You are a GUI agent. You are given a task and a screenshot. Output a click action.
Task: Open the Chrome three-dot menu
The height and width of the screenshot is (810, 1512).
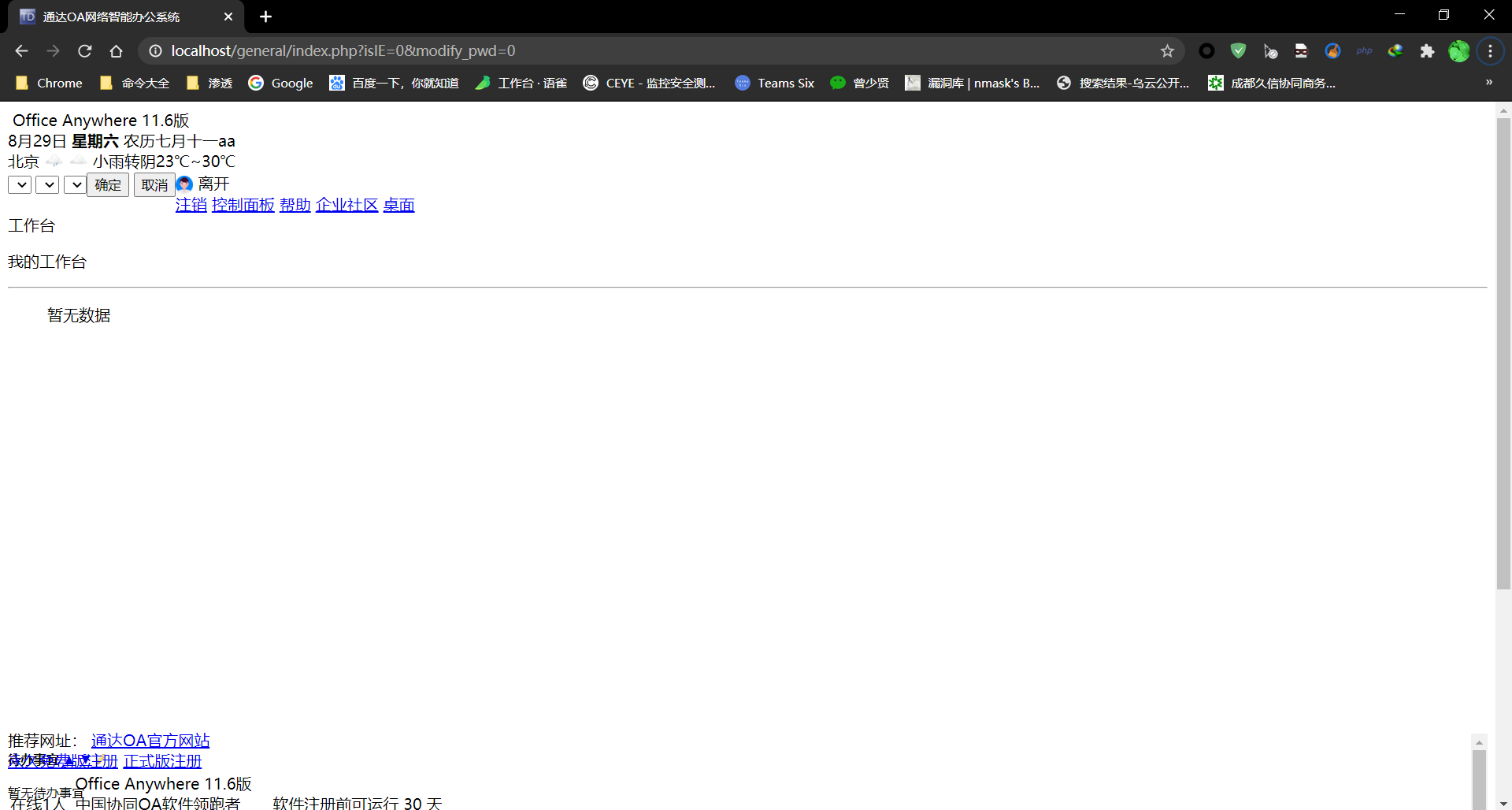coord(1490,51)
